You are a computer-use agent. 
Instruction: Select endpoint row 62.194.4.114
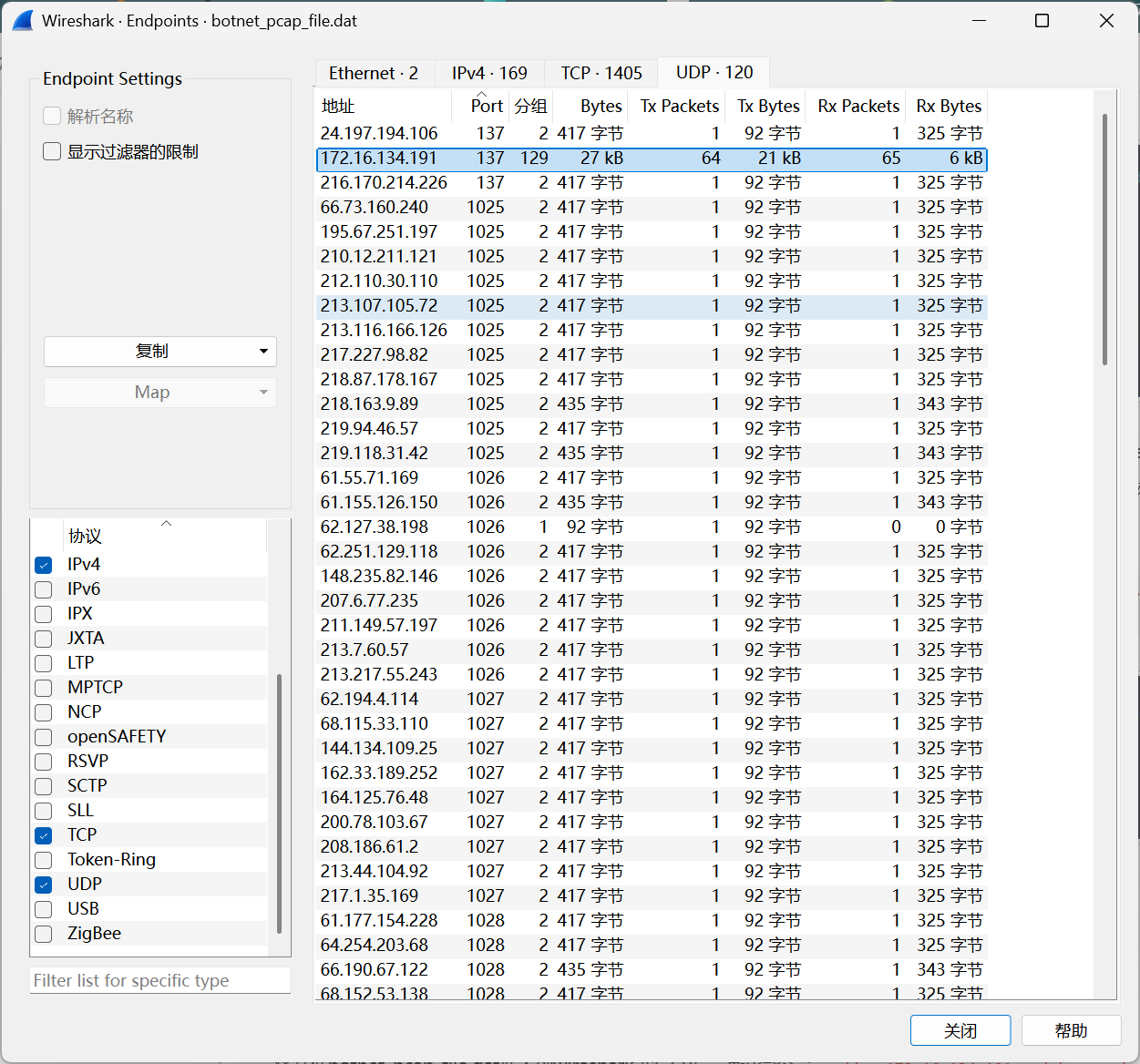coord(652,700)
